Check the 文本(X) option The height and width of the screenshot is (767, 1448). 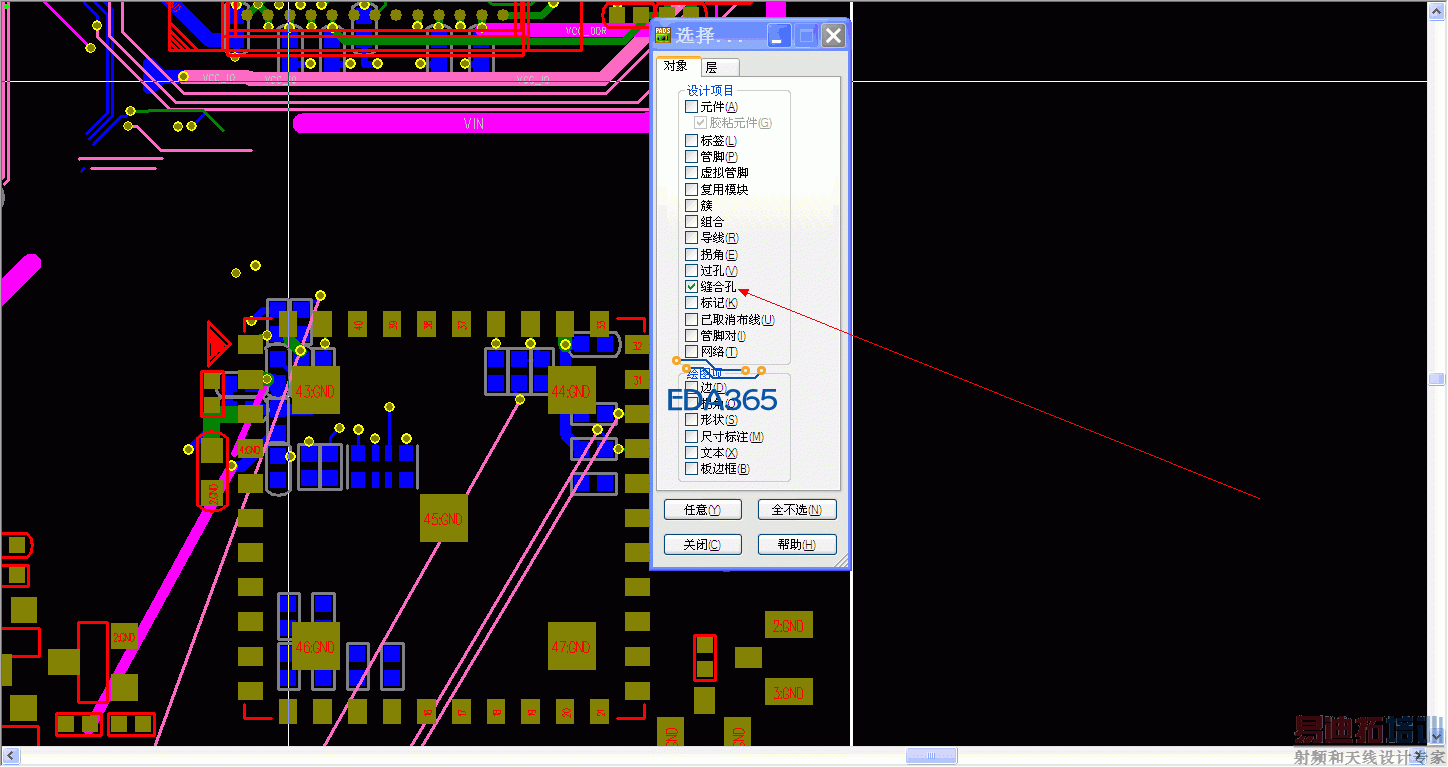692,453
